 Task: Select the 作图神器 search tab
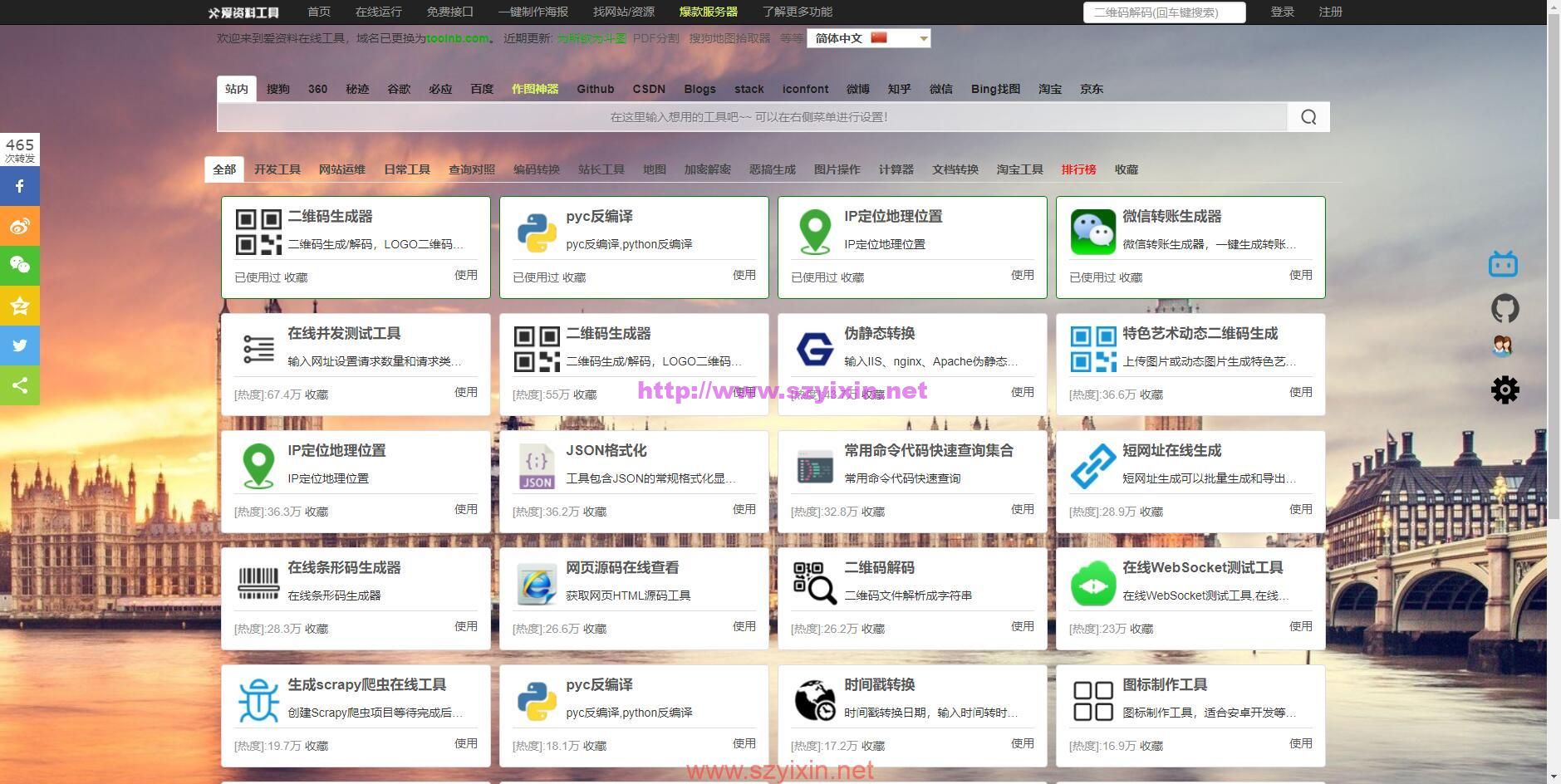(x=535, y=89)
